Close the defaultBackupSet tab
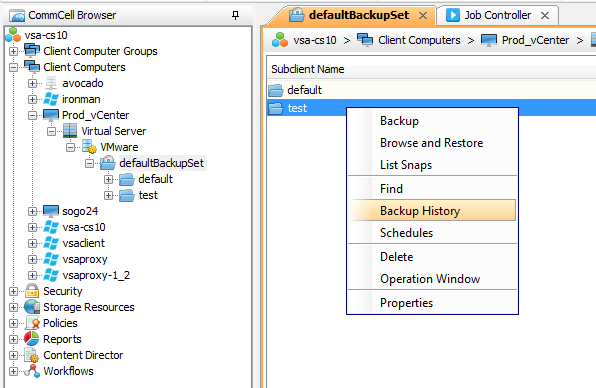The width and height of the screenshot is (596, 388). 423,16
